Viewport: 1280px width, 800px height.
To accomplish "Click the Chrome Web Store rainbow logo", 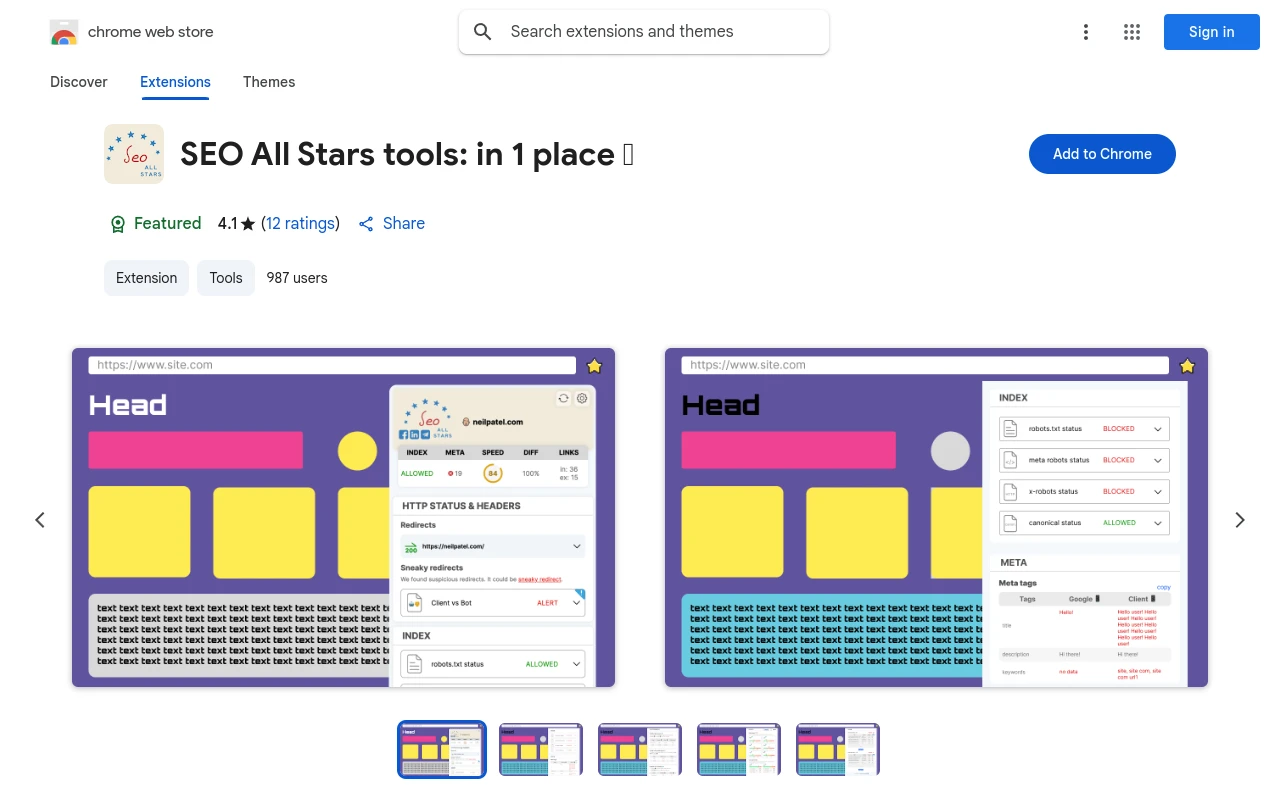I will 64,31.
